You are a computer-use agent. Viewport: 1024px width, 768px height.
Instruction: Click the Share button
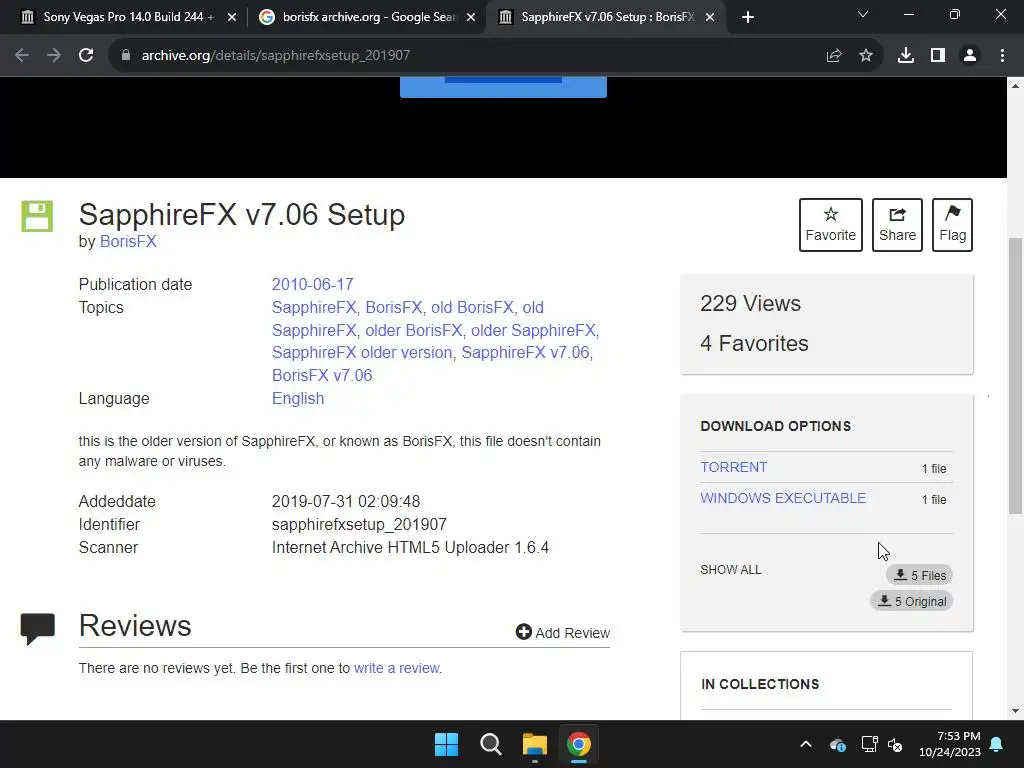(x=897, y=225)
